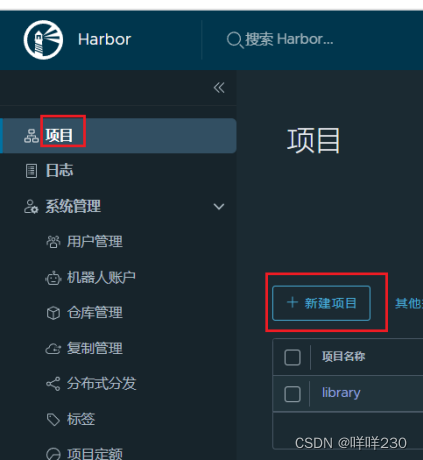
Task: Check the library project row checkbox
Action: [x=292, y=394]
